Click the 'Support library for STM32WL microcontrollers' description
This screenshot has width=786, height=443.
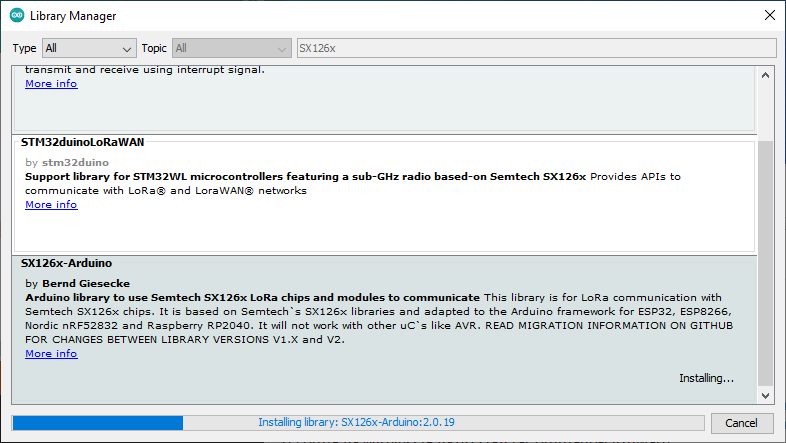coord(305,176)
